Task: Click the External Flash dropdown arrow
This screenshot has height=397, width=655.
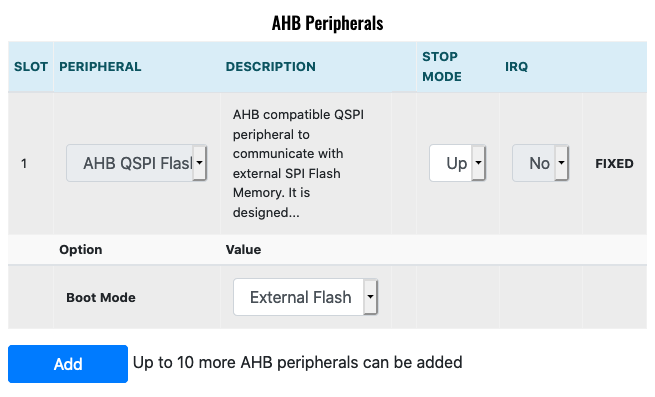Action: tap(371, 297)
